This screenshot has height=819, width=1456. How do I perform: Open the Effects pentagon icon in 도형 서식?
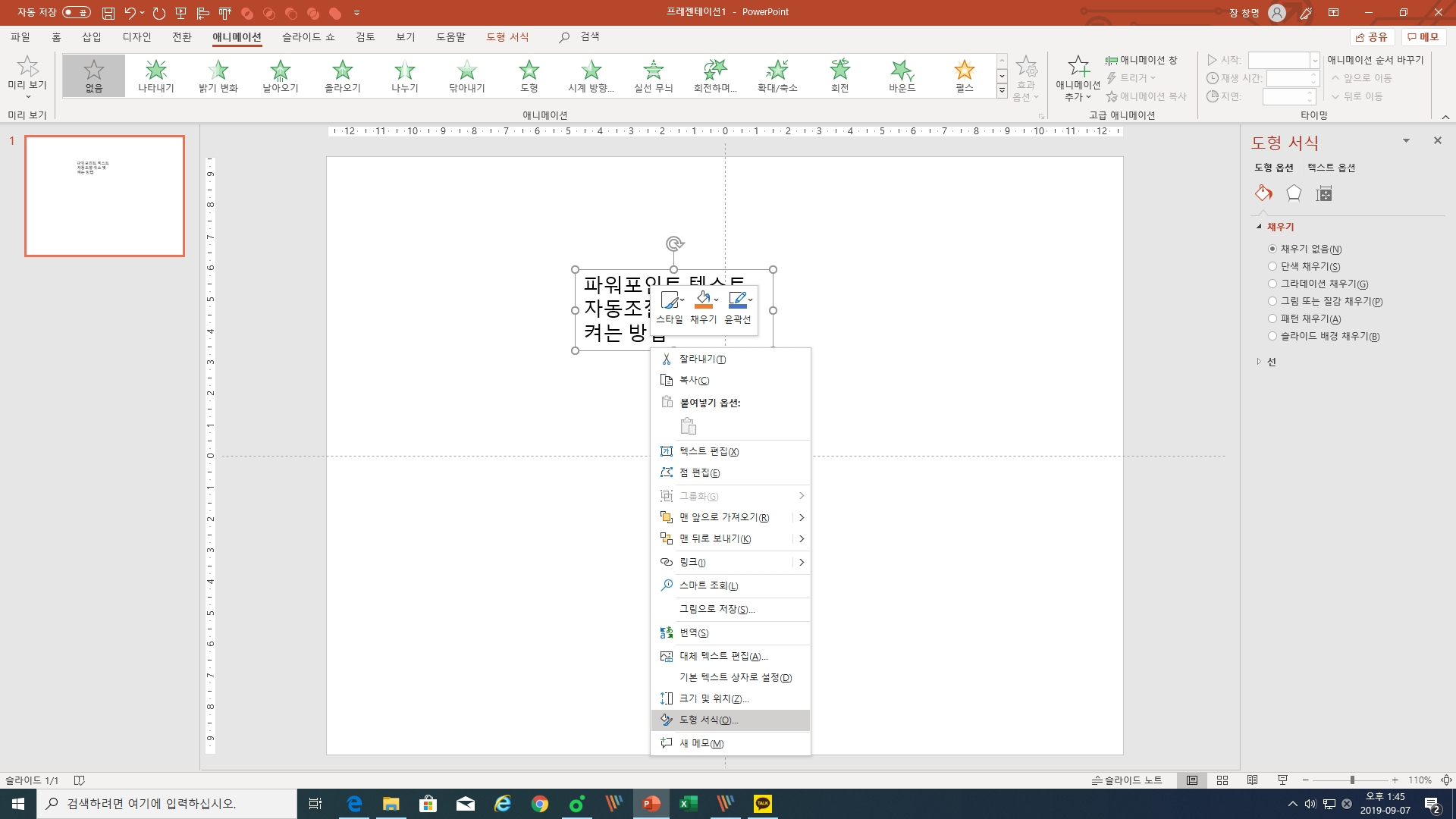(1294, 194)
